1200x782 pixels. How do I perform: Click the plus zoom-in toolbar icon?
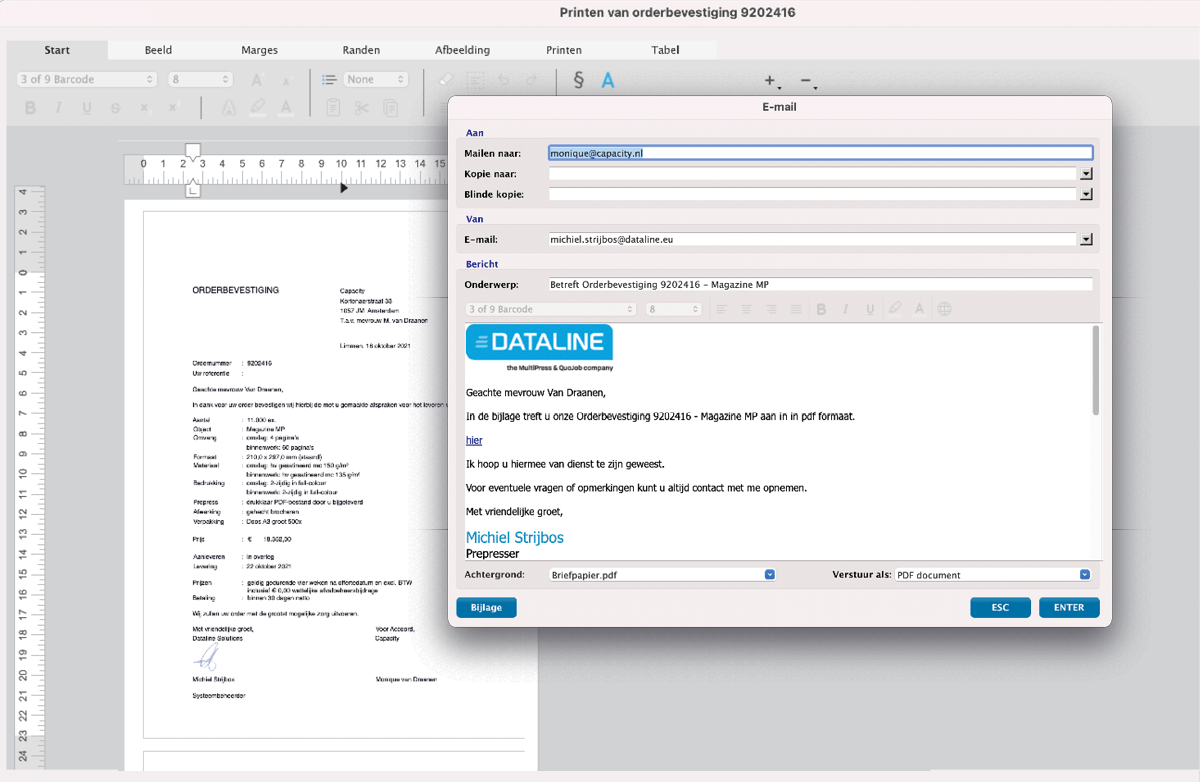pos(770,80)
